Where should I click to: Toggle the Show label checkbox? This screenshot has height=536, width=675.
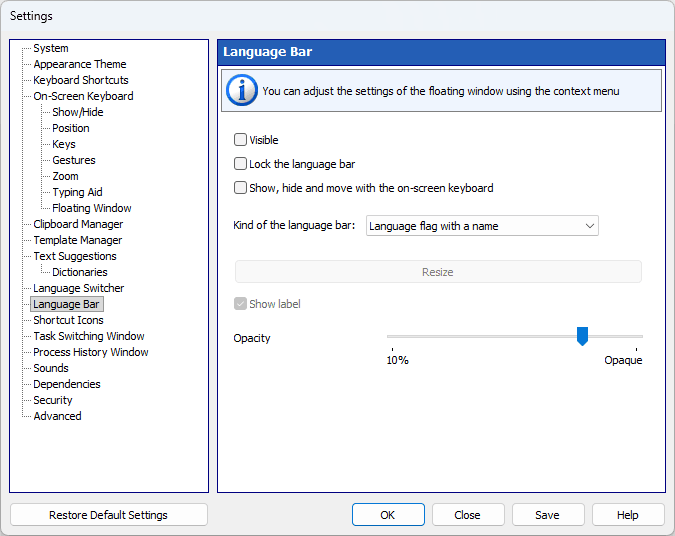click(x=240, y=304)
